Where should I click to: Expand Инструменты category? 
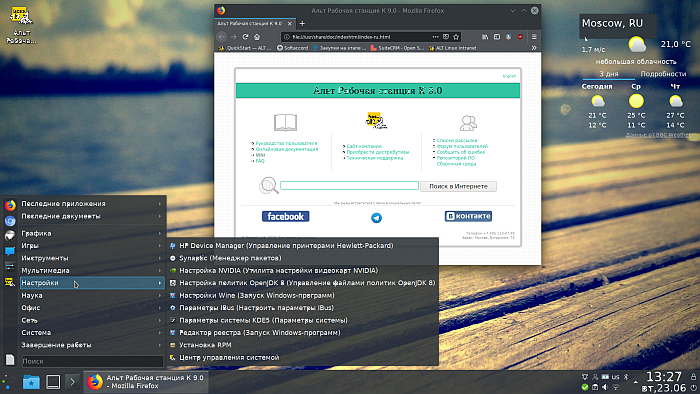(x=92, y=258)
